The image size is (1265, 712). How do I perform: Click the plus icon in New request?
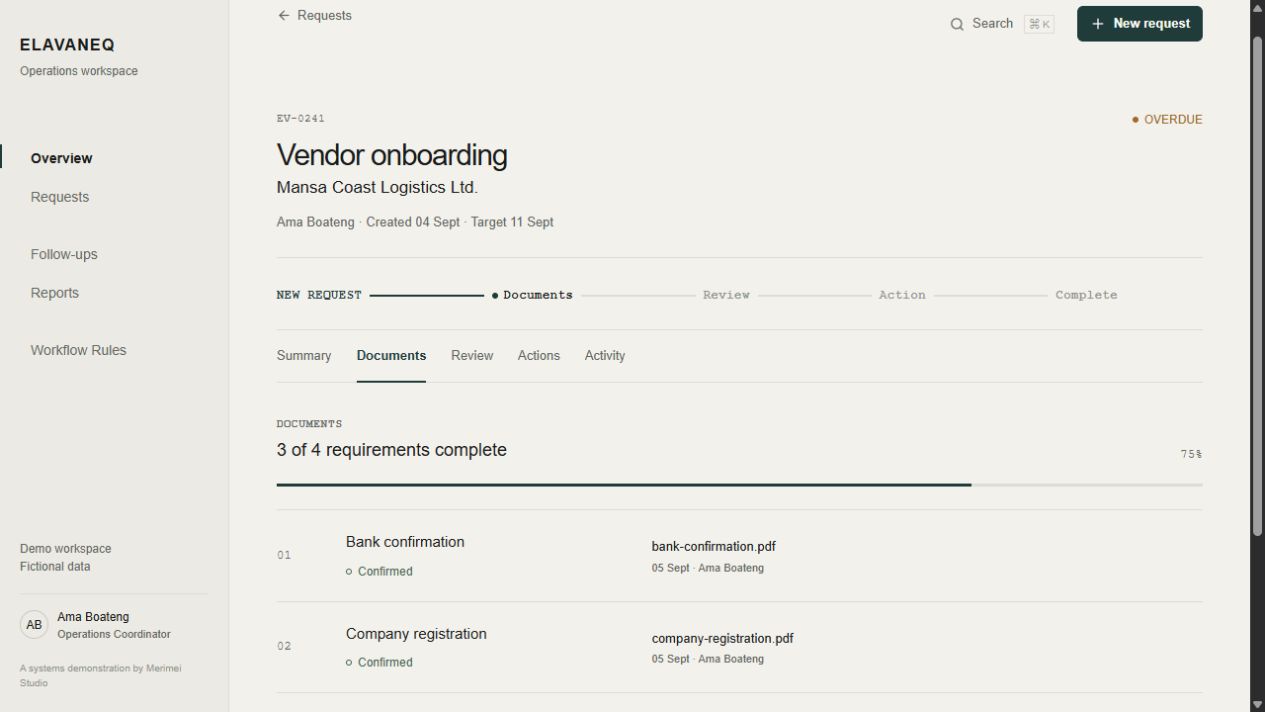(1097, 24)
